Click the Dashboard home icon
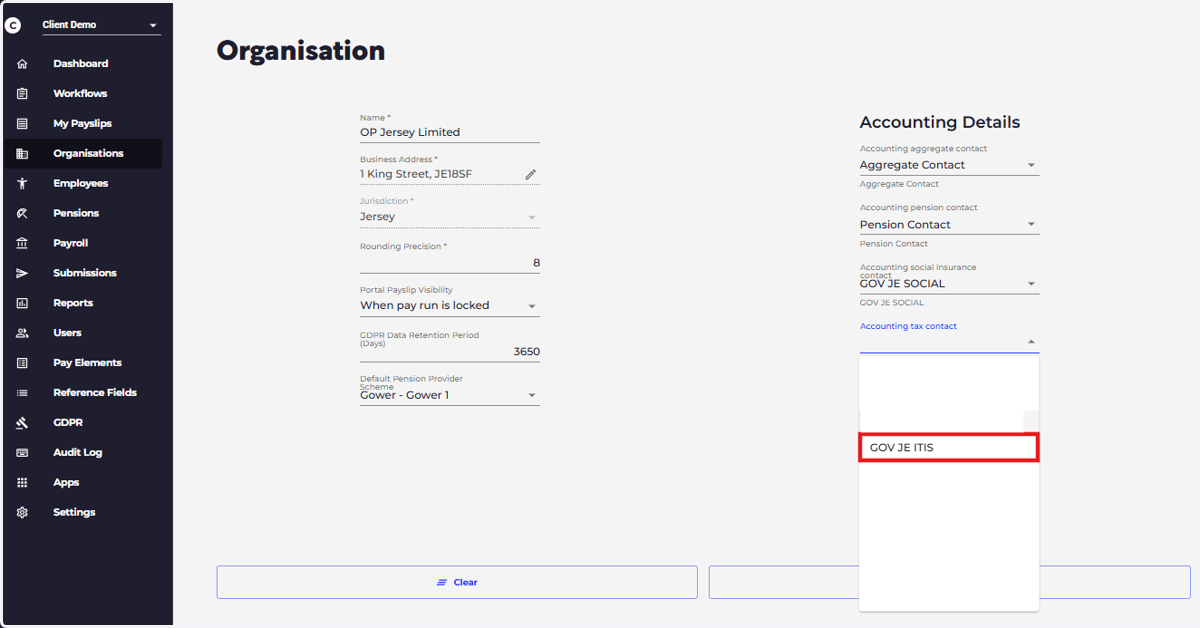 click(22, 64)
